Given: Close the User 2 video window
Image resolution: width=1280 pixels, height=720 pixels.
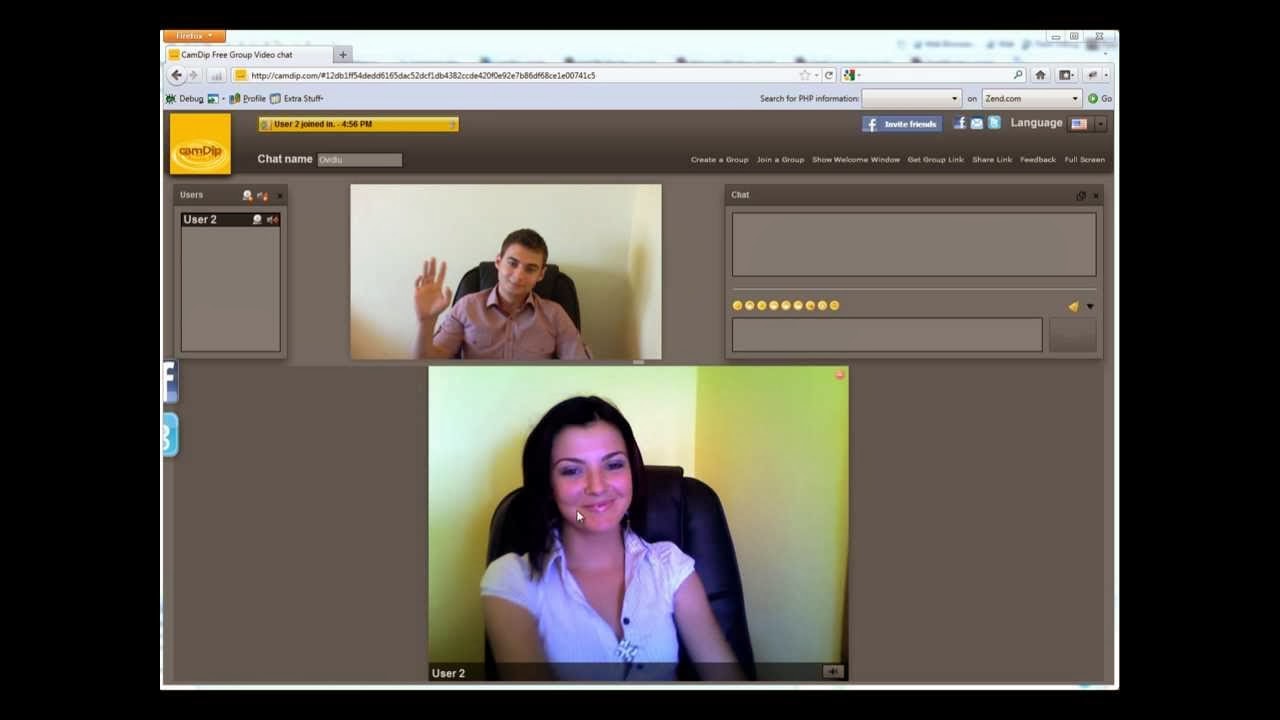Looking at the screenshot, I should (x=840, y=375).
